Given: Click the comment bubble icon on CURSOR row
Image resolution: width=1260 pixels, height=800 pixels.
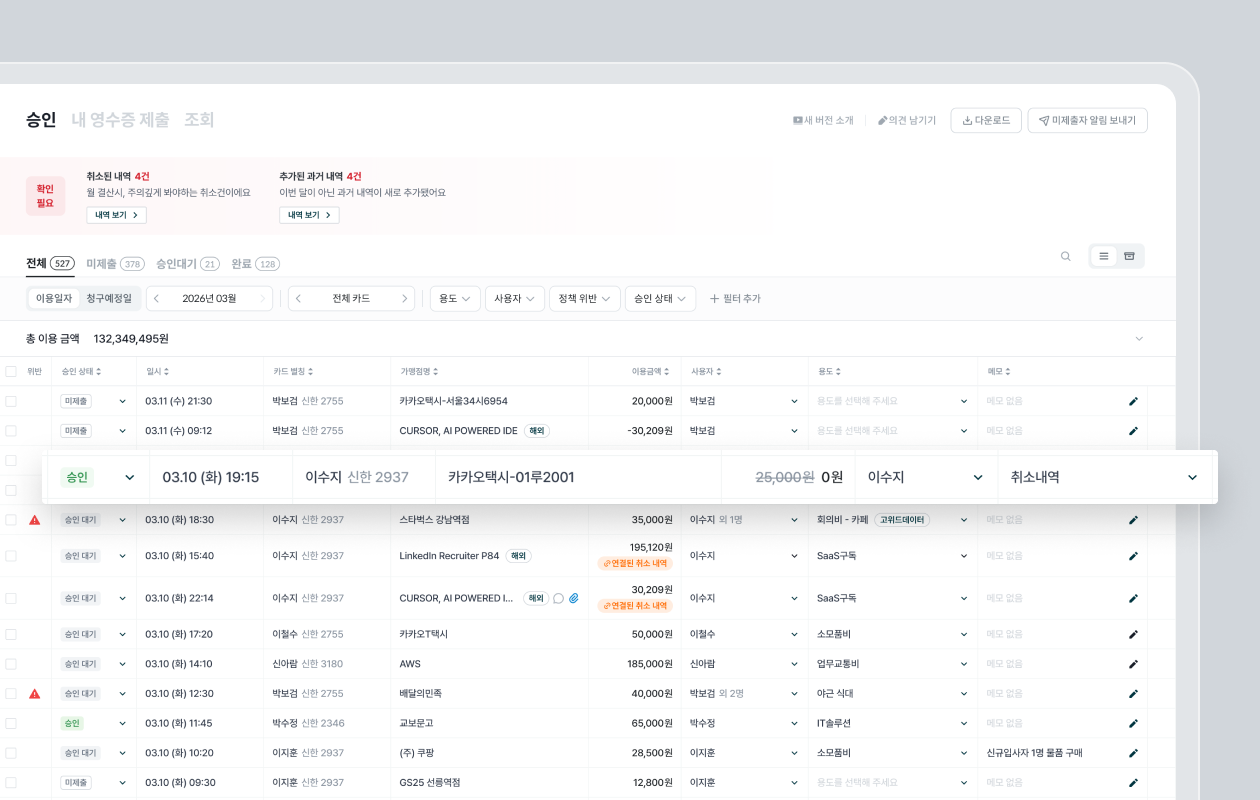Looking at the screenshot, I should [x=558, y=598].
